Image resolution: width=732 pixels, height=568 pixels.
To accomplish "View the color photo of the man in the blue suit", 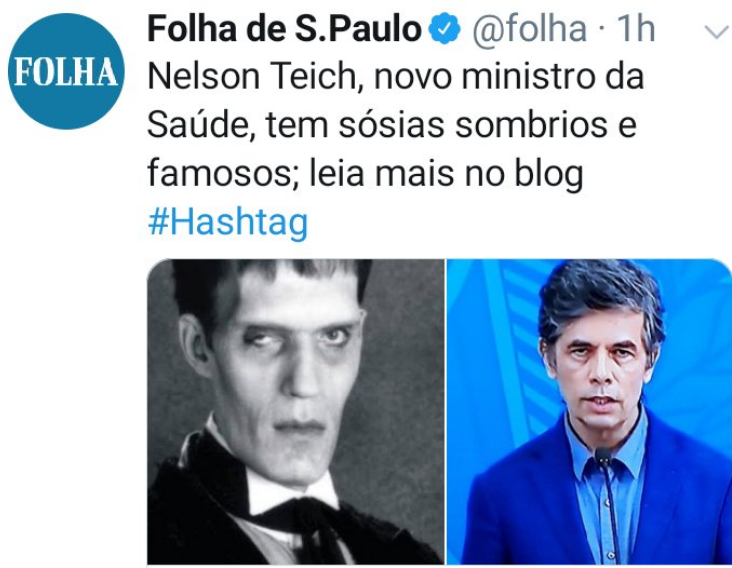I will 589,412.
